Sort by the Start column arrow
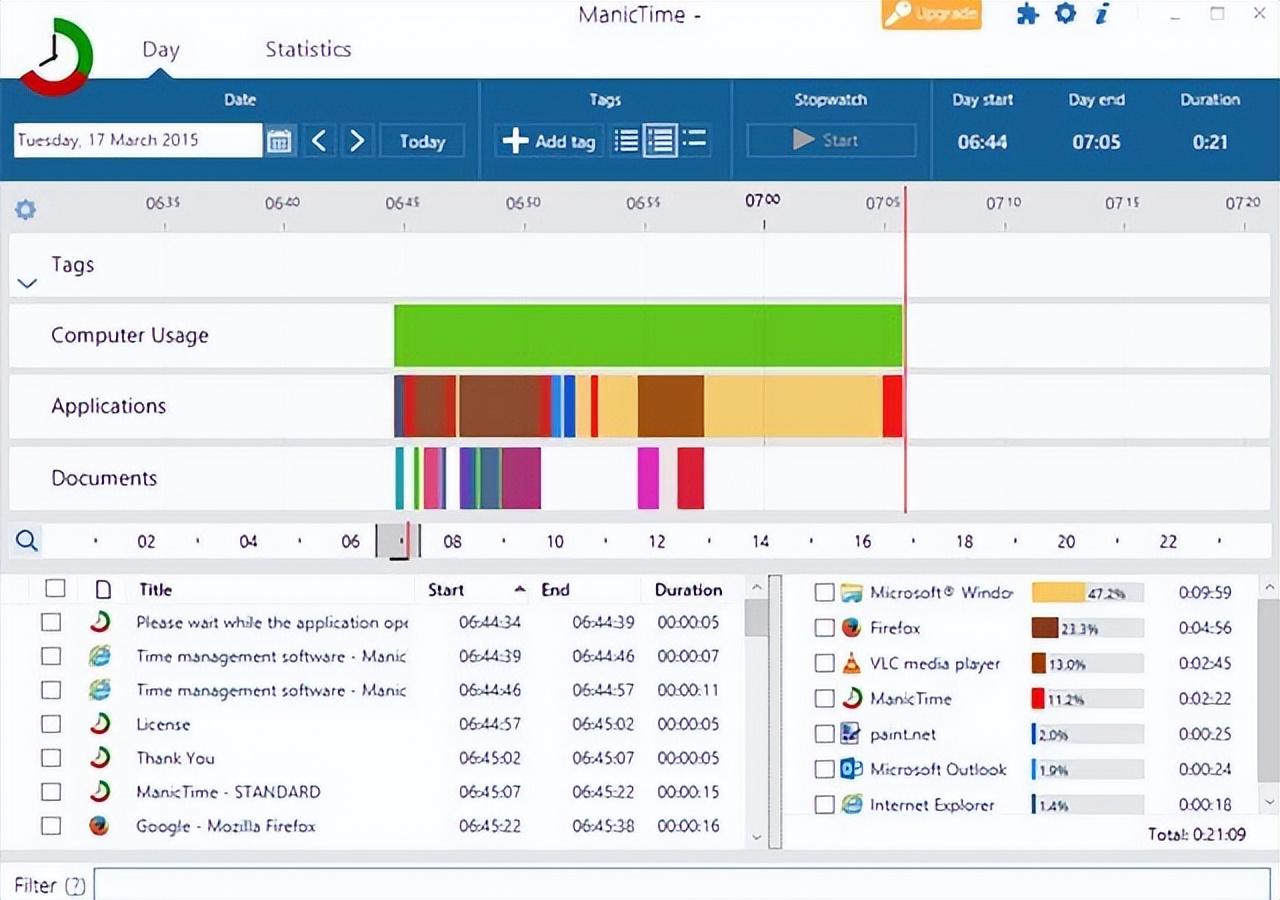The image size is (1280, 900). click(x=520, y=589)
